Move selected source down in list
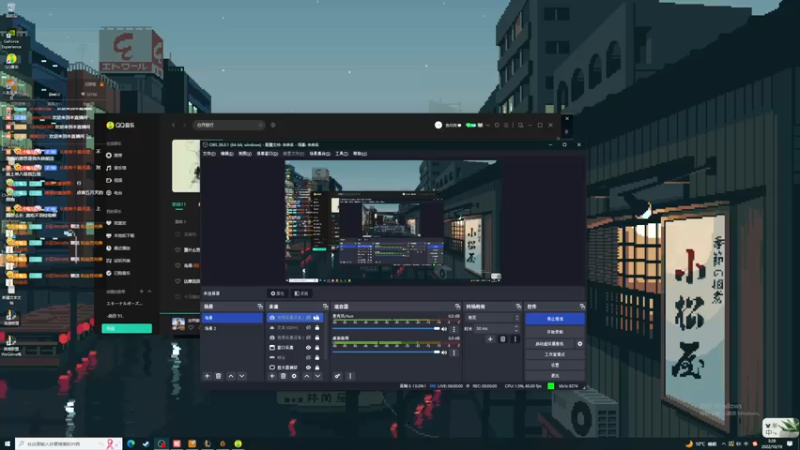Image resolution: width=800 pixels, height=450 pixels. 317,376
